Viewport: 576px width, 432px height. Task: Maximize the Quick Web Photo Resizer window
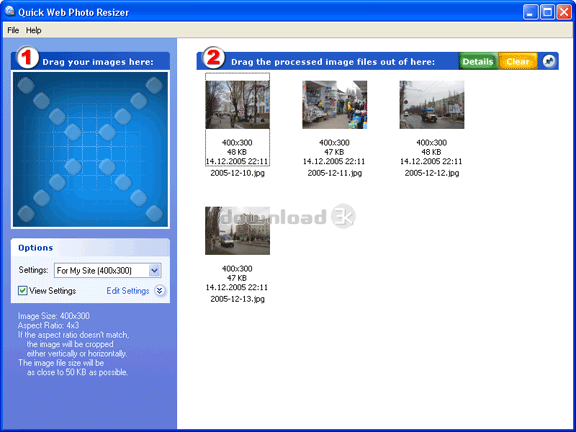click(x=547, y=12)
